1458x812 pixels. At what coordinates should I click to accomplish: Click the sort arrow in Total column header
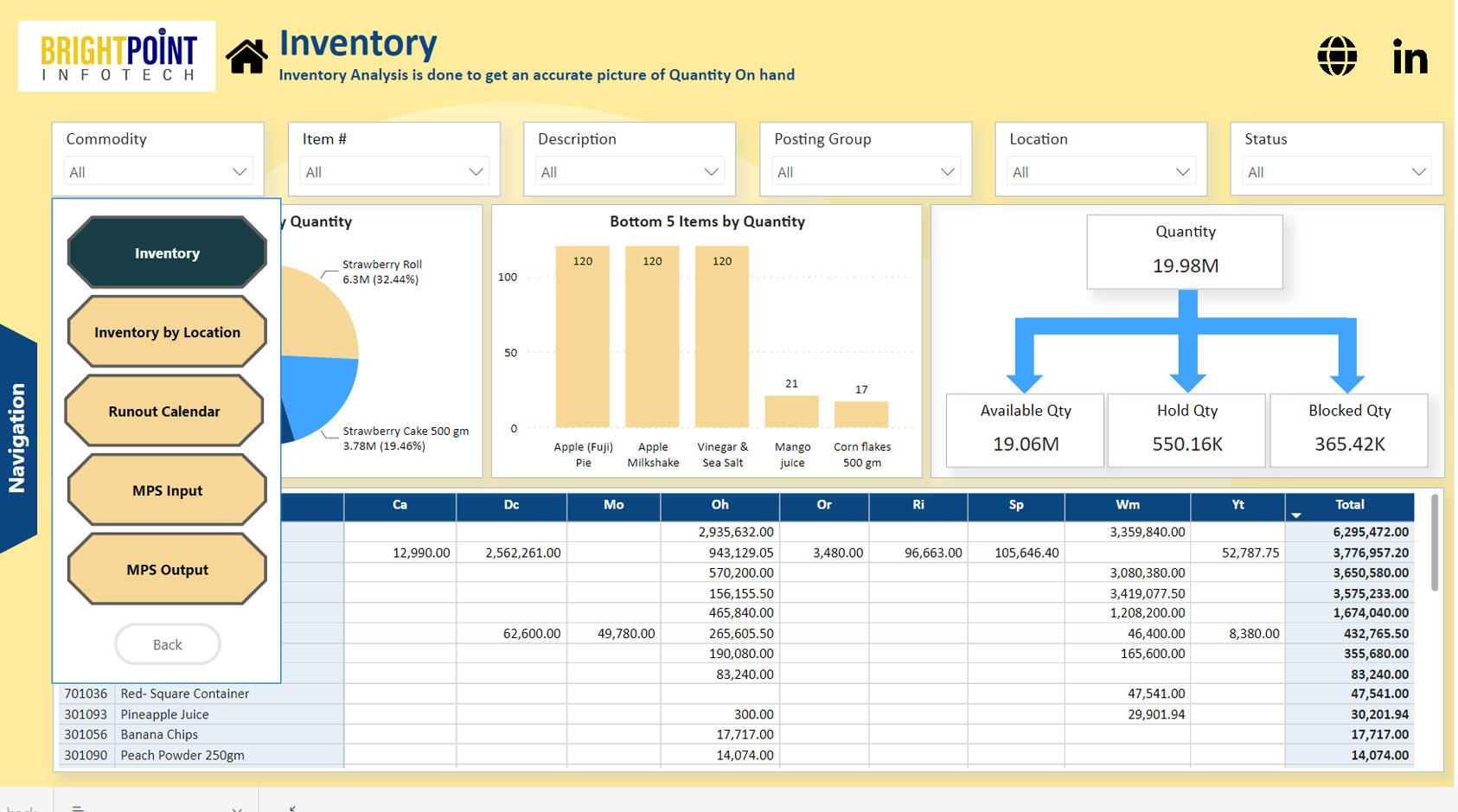(1296, 515)
